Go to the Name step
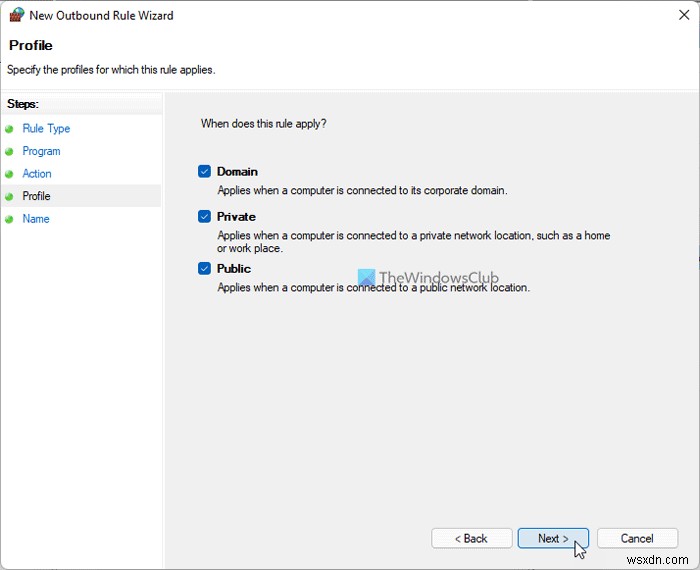This screenshot has height=570, width=700. point(36,219)
